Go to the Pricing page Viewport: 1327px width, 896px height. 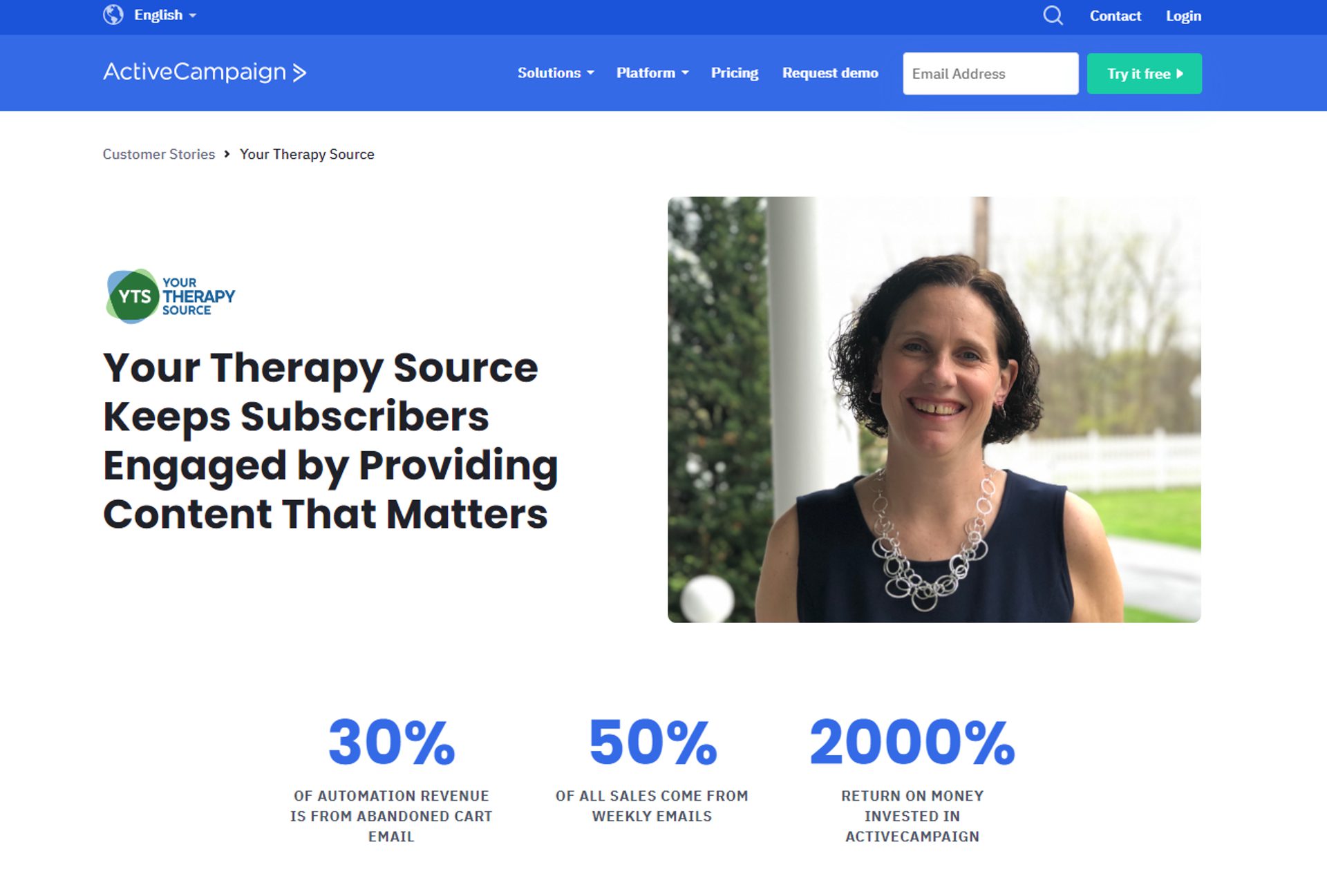pyautogui.click(x=735, y=73)
